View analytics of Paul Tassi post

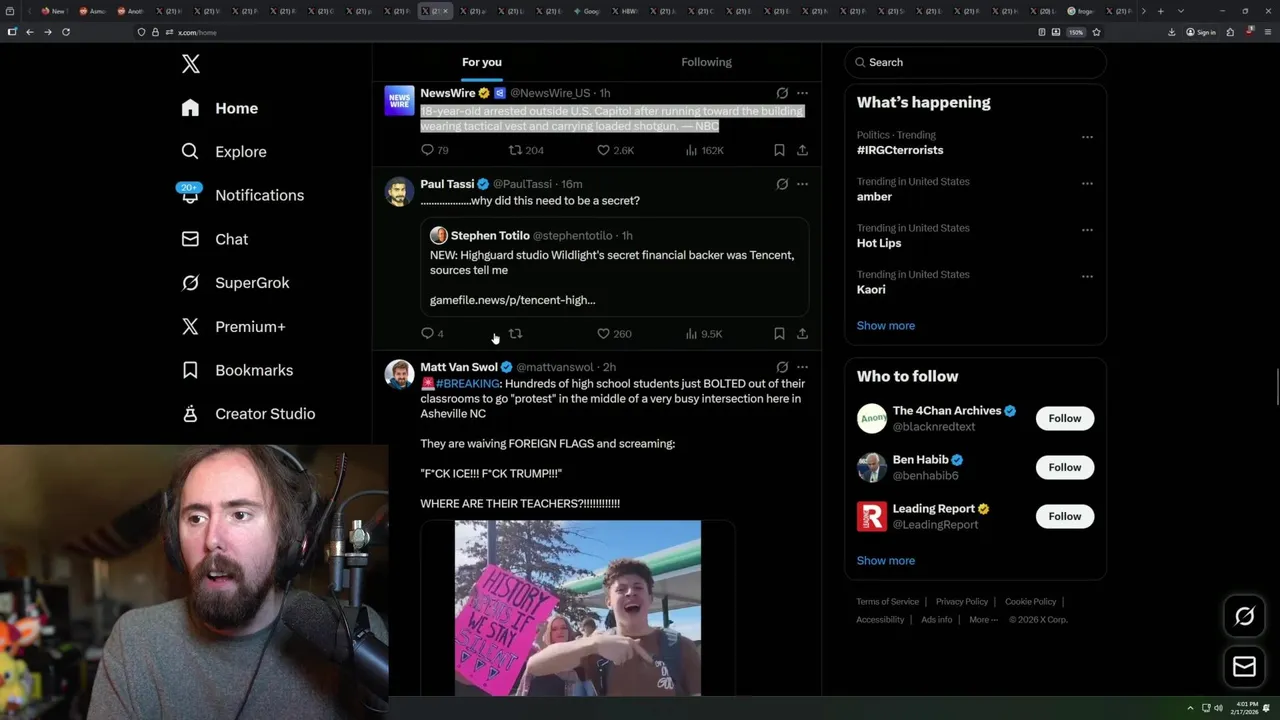pyautogui.click(x=704, y=334)
